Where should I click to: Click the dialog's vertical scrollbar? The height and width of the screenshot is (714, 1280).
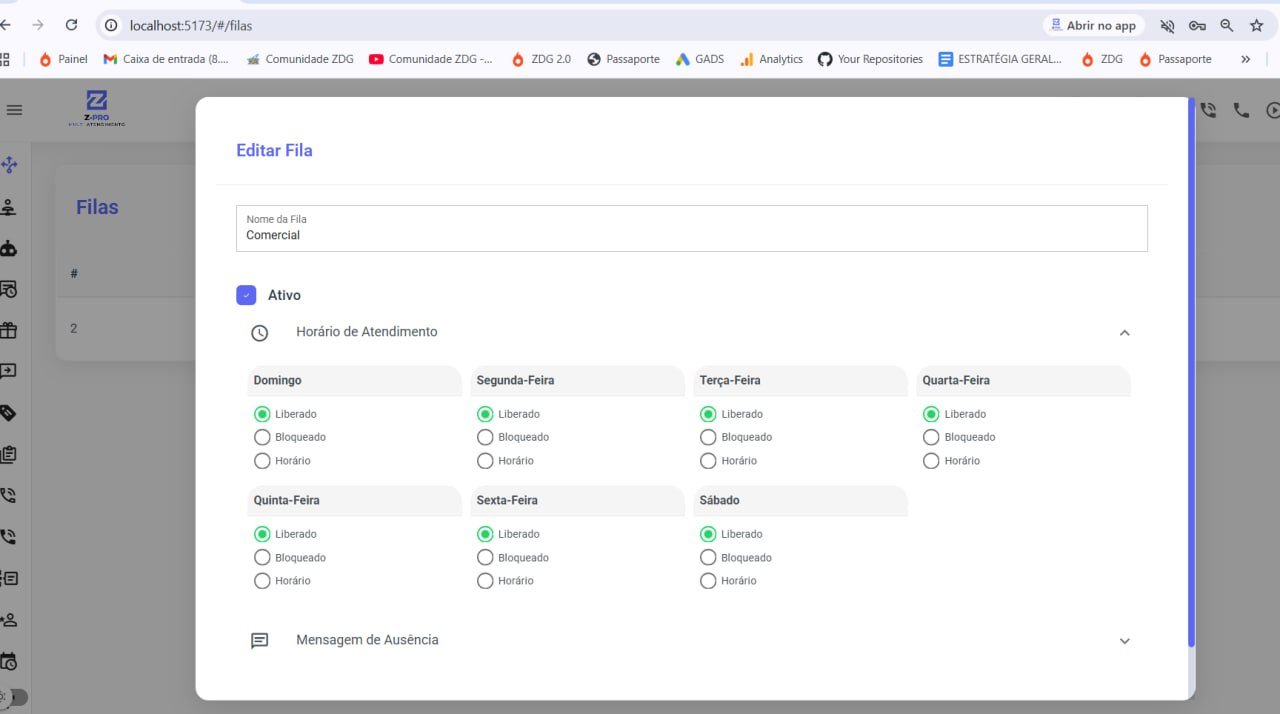1190,370
